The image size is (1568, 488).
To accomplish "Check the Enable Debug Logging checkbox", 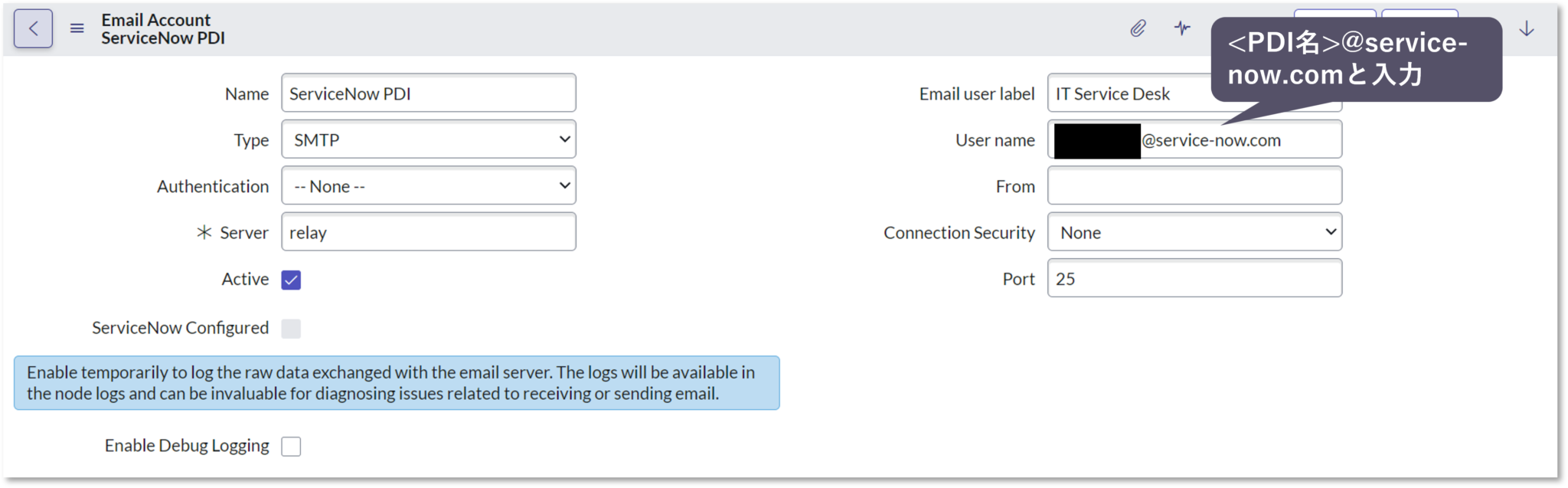I will click(290, 445).
